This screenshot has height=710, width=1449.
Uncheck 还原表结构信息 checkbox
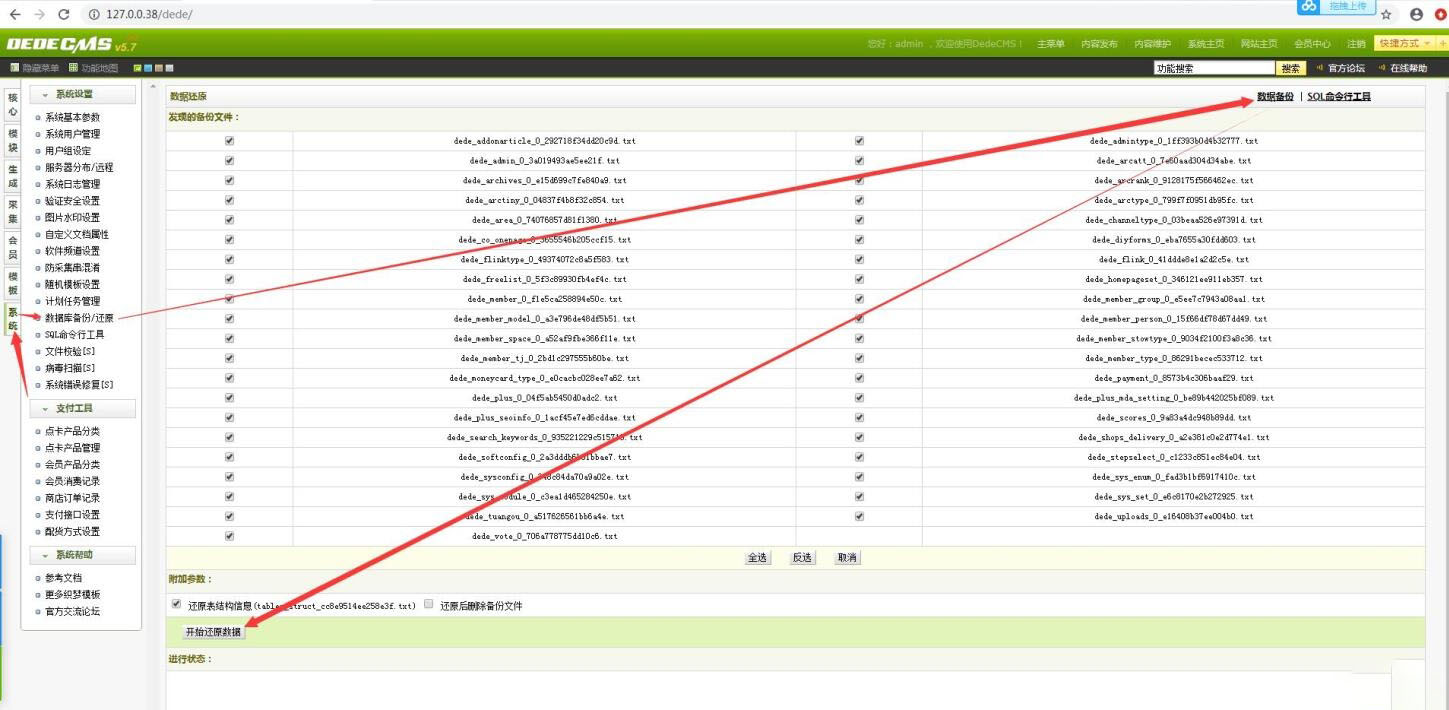pos(177,604)
